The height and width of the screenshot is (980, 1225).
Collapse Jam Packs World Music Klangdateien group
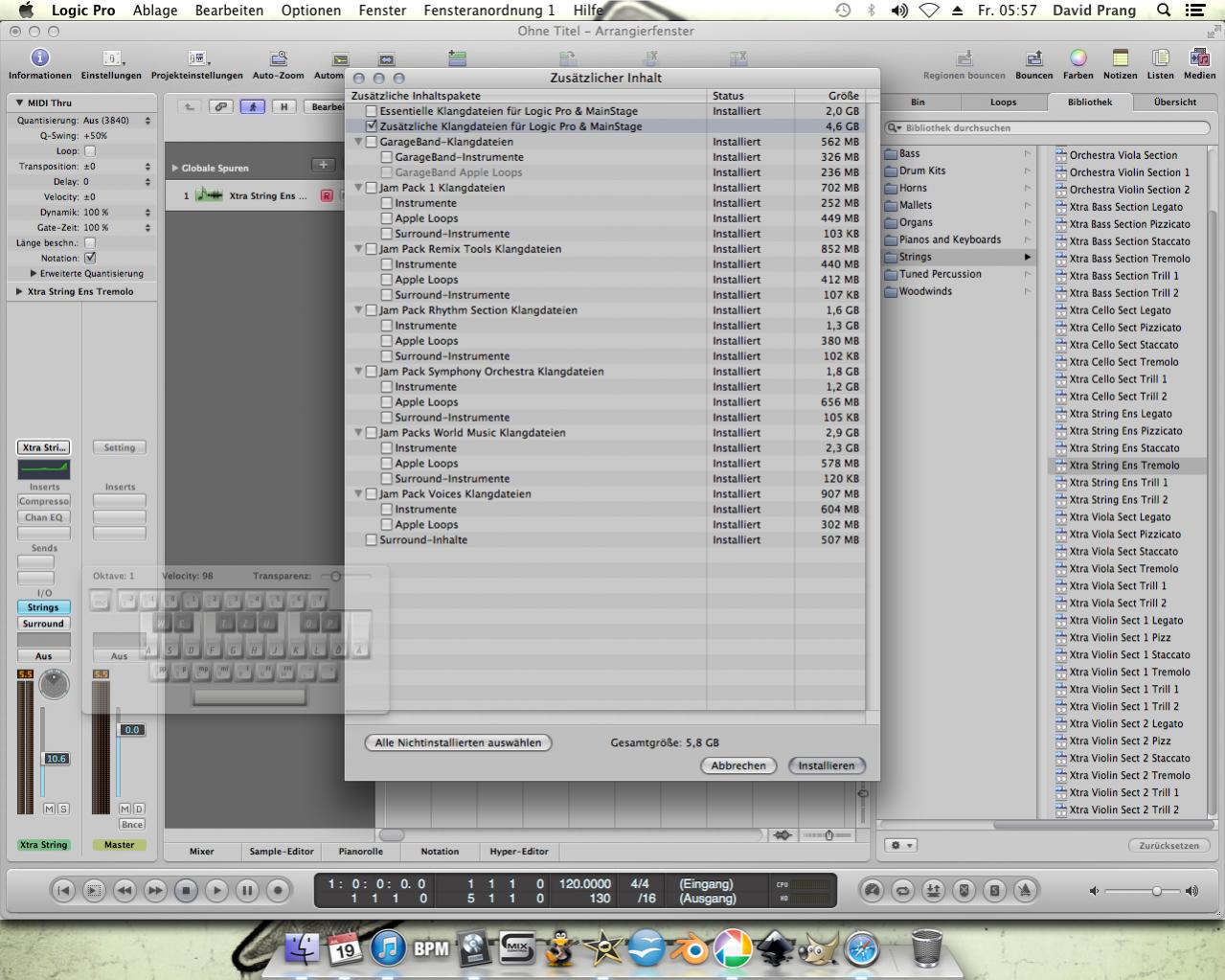[358, 433]
